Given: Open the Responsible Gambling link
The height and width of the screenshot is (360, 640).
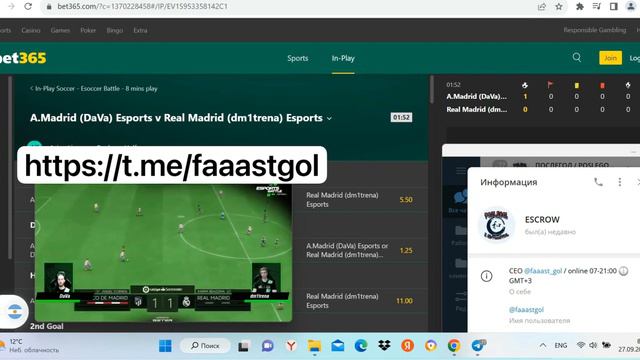Looking at the screenshot, I should pos(595,30).
